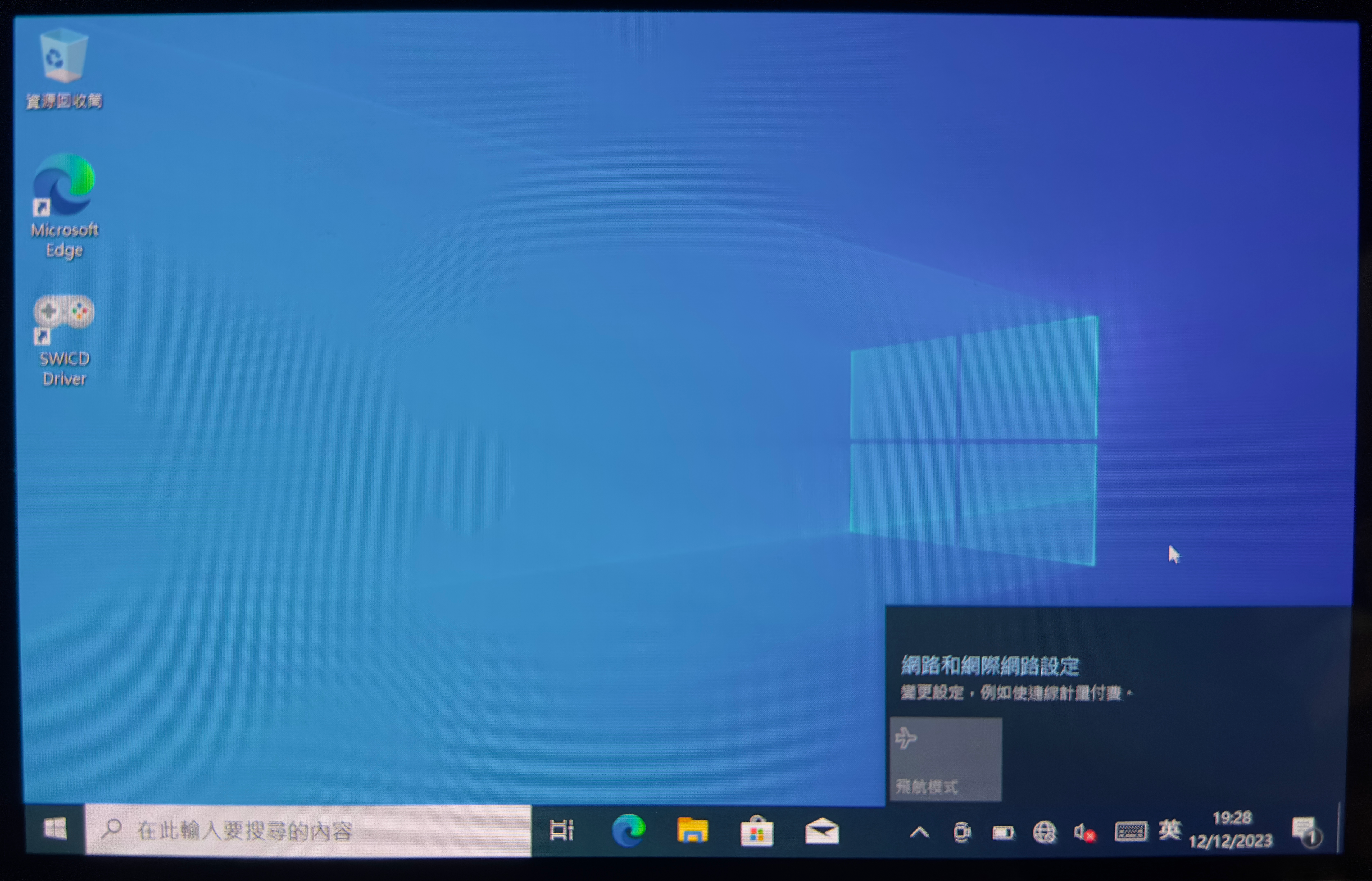Select the SWICD Driver desktop shortcut
1372x881 pixels.
click(x=64, y=341)
